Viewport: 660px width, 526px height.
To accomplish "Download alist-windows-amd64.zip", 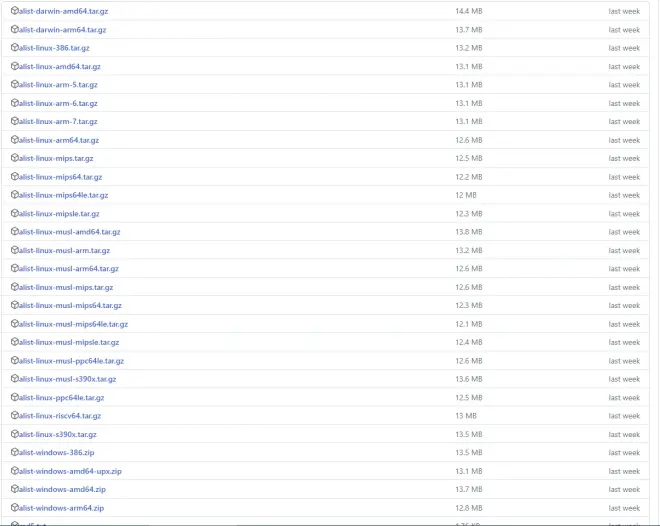I will click(62, 489).
